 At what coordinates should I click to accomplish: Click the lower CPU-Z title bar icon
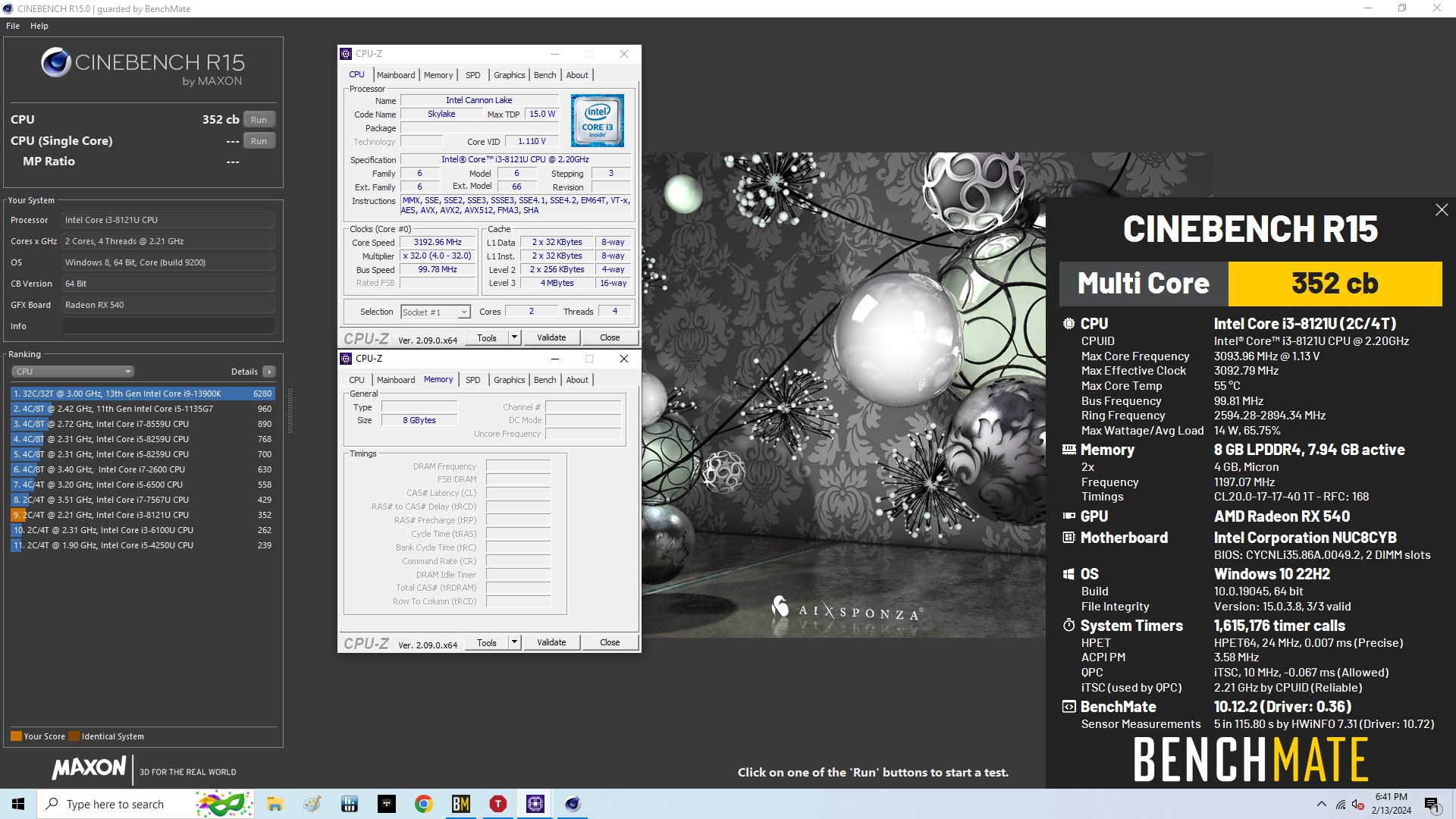point(346,359)
